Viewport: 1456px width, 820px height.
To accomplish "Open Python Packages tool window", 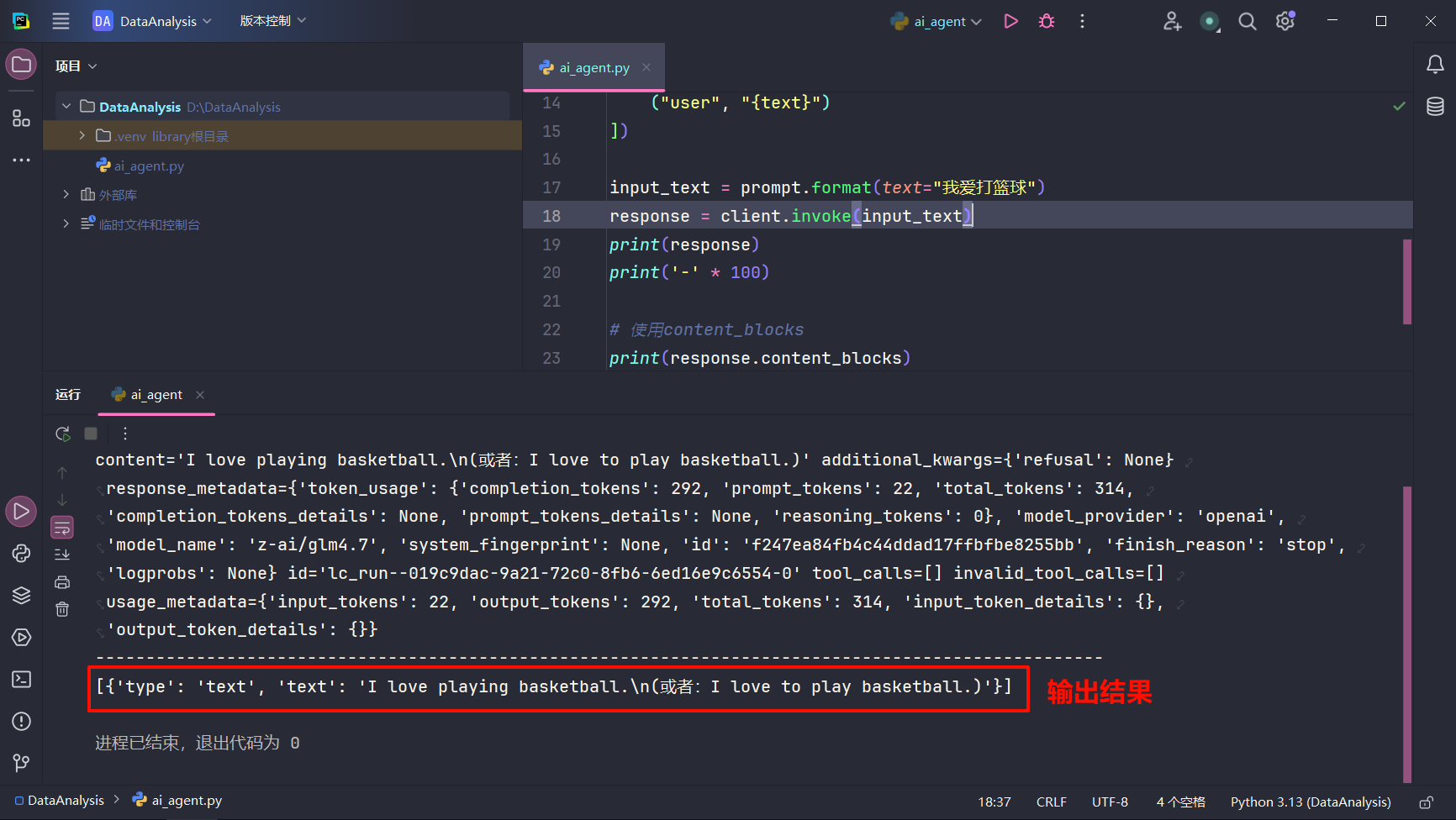I will [x=21, y=596].
